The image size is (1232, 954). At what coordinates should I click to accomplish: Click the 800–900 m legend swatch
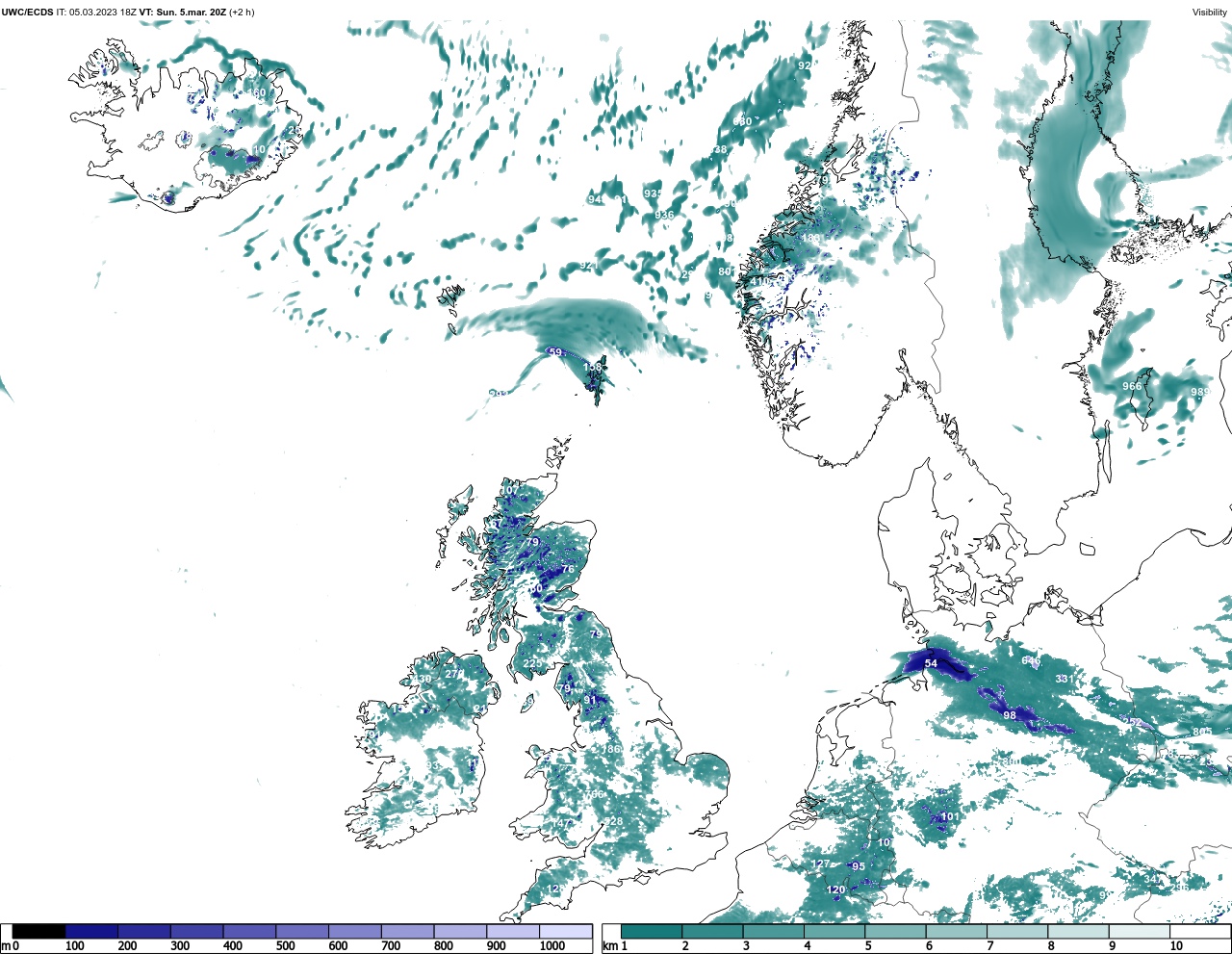460,932
